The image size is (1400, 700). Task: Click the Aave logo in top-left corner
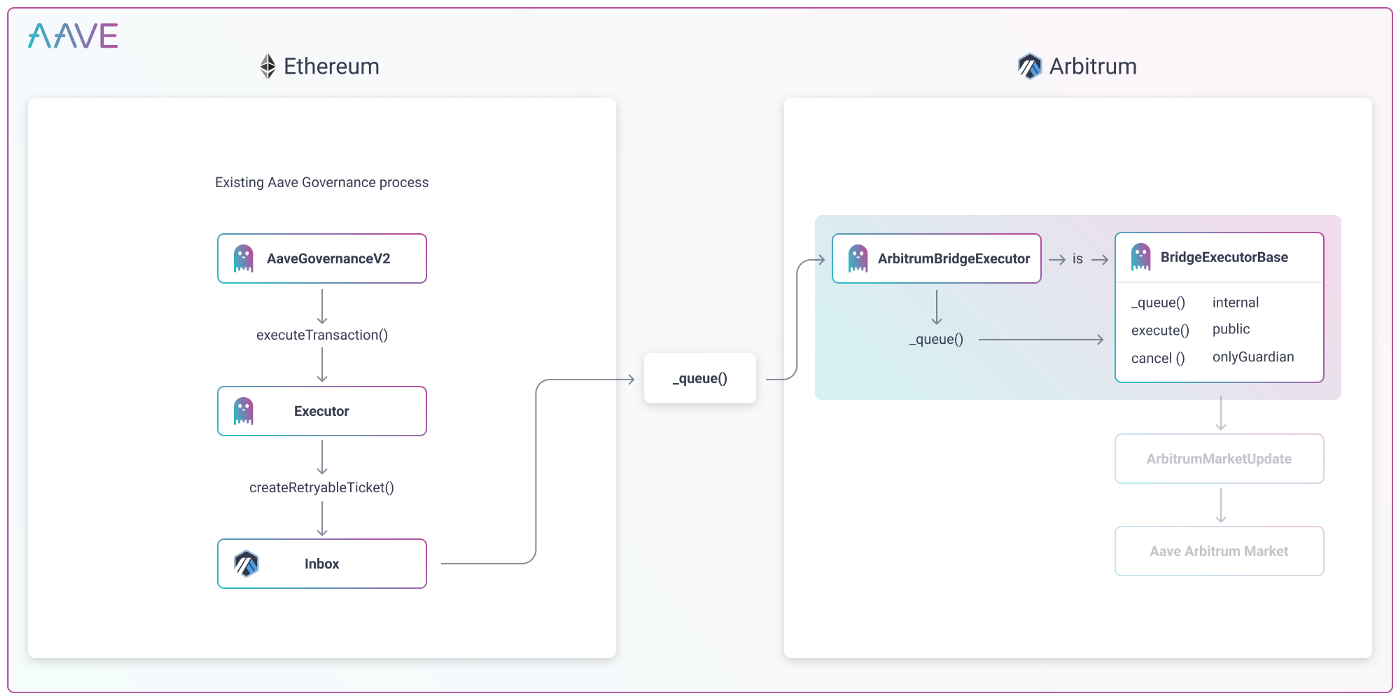point(73,36)
